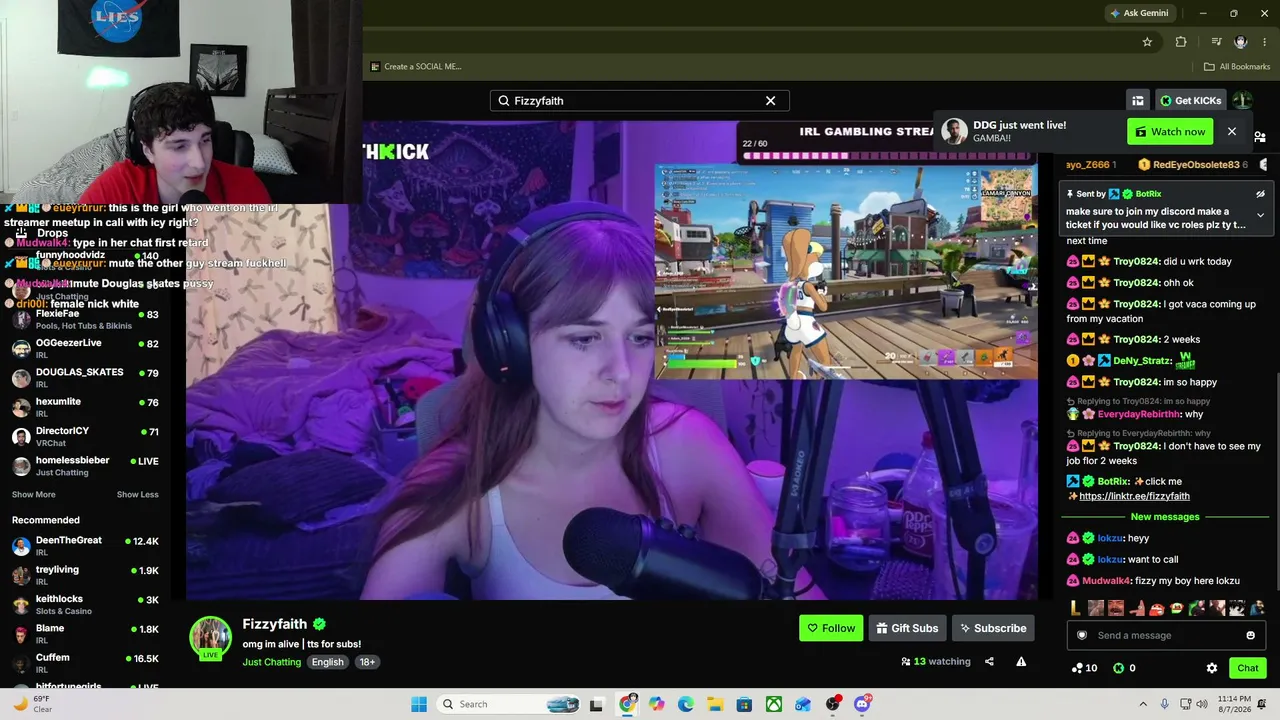
Task: Click the Get KICKs button
Action: (1190, 101)
